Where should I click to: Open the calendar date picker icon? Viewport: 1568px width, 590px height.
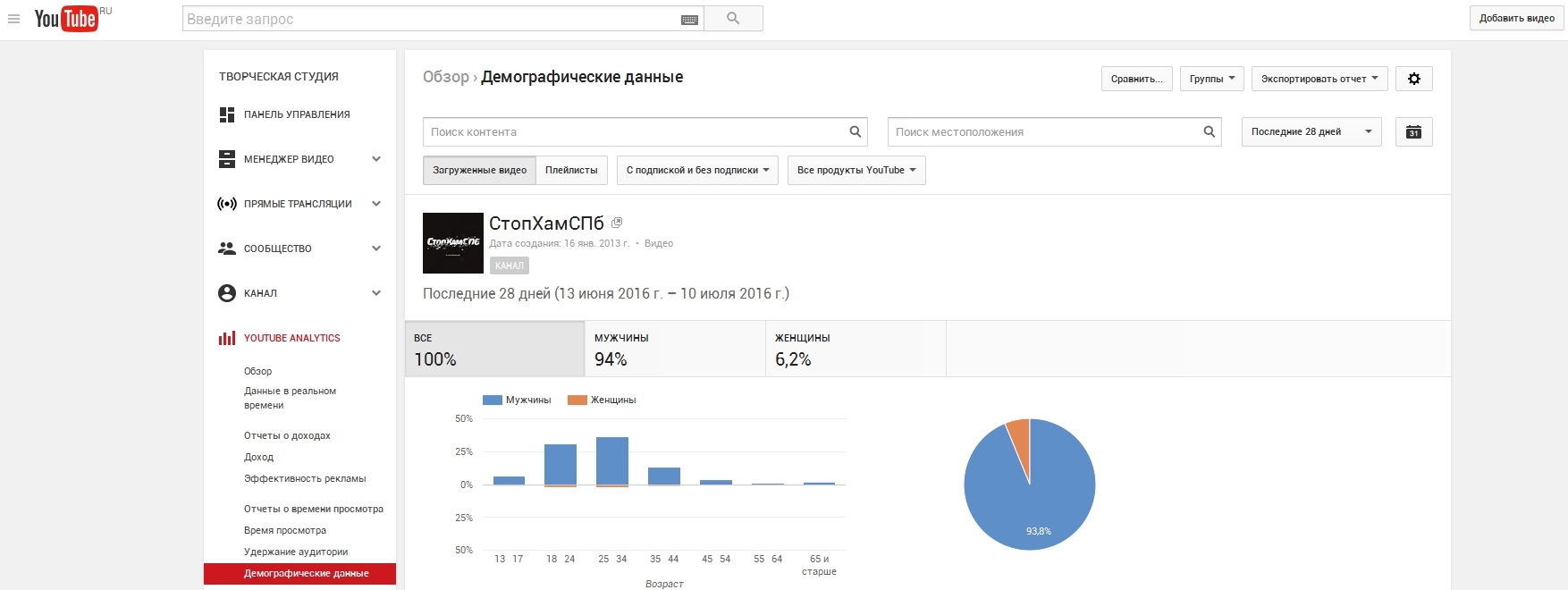(1414, 132)
